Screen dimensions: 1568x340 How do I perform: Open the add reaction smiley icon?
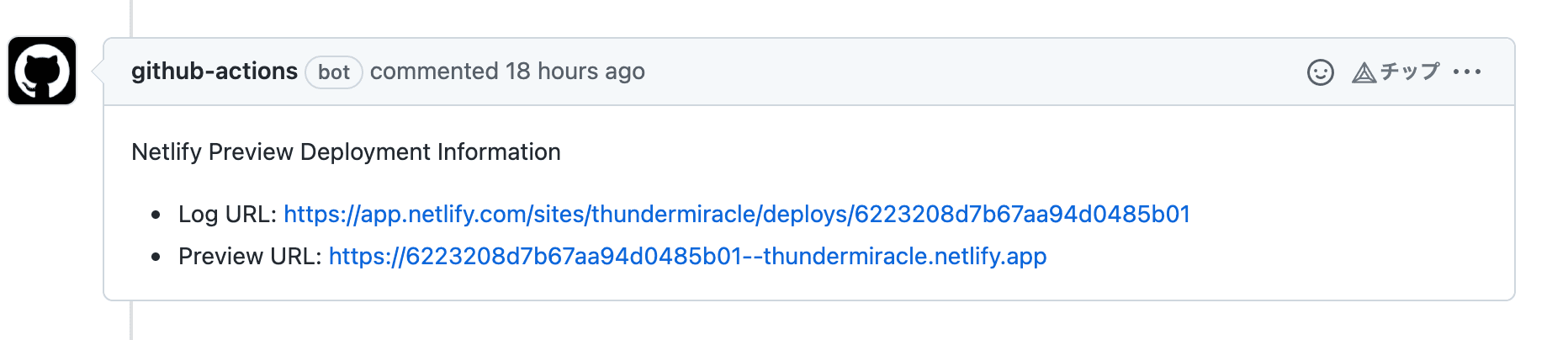[x=1320, y=72]
